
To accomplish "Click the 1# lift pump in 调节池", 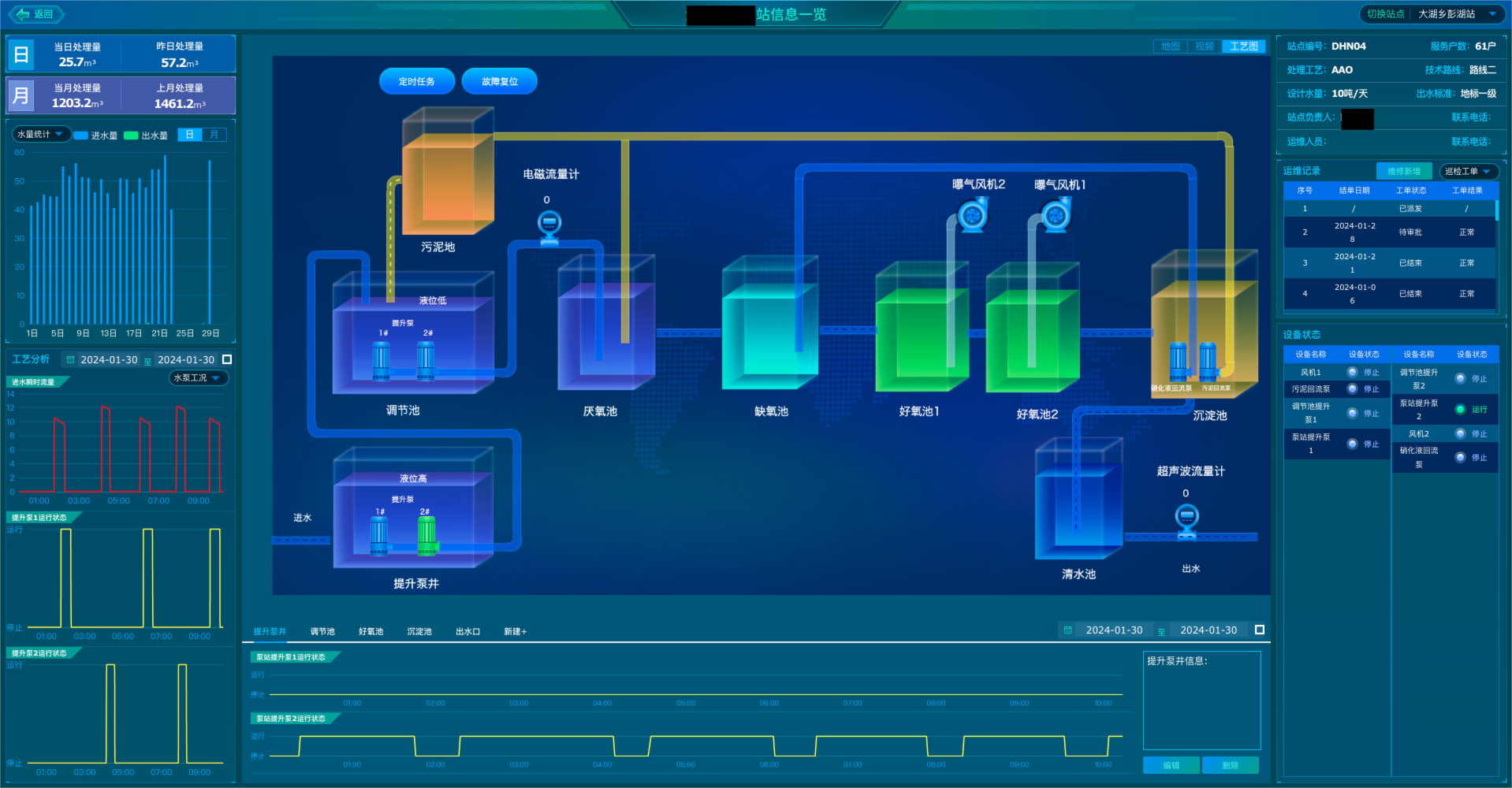I will tap(381, 359).
